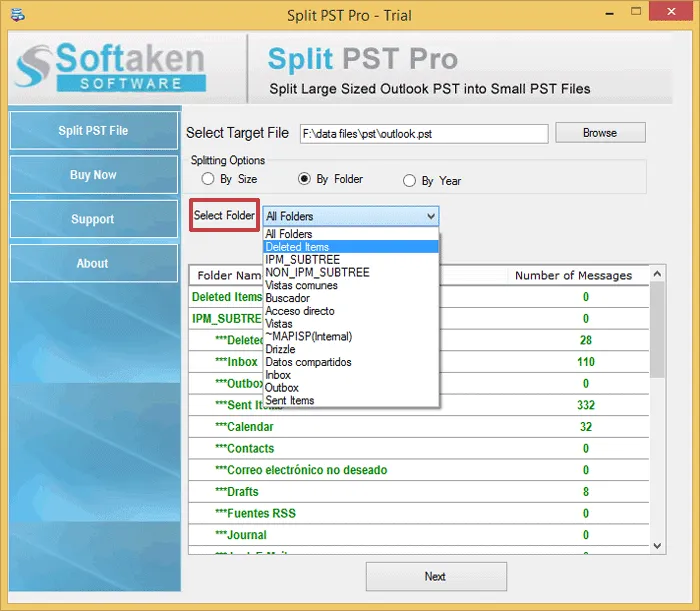Choose Datos compartidos in the dropdown list
Screen dimensions: 700x611
click(x=351, y=362)
